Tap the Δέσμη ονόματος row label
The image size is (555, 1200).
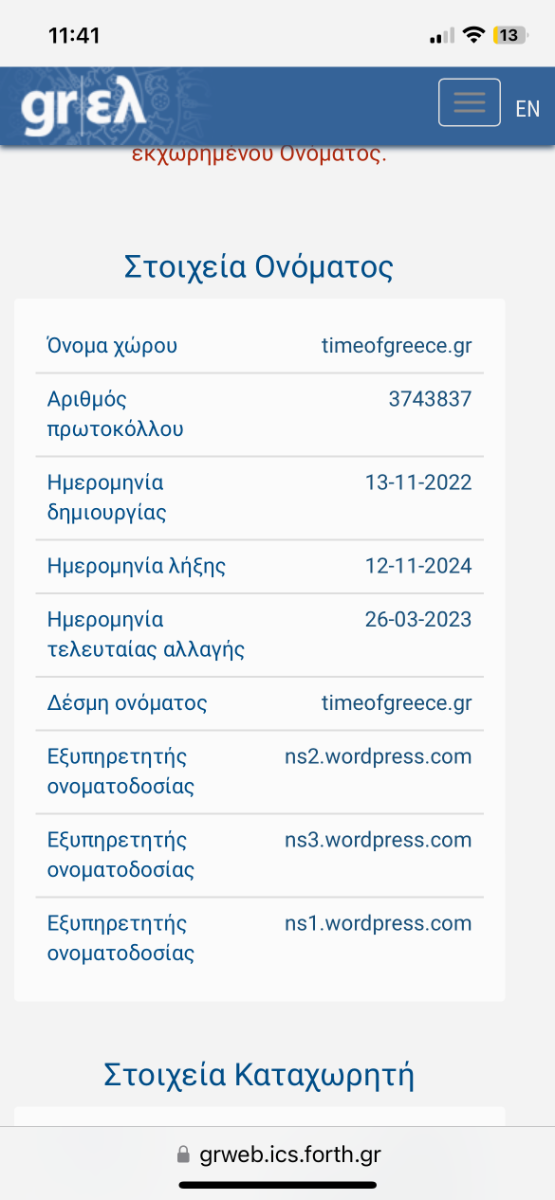tap(127, 703)
